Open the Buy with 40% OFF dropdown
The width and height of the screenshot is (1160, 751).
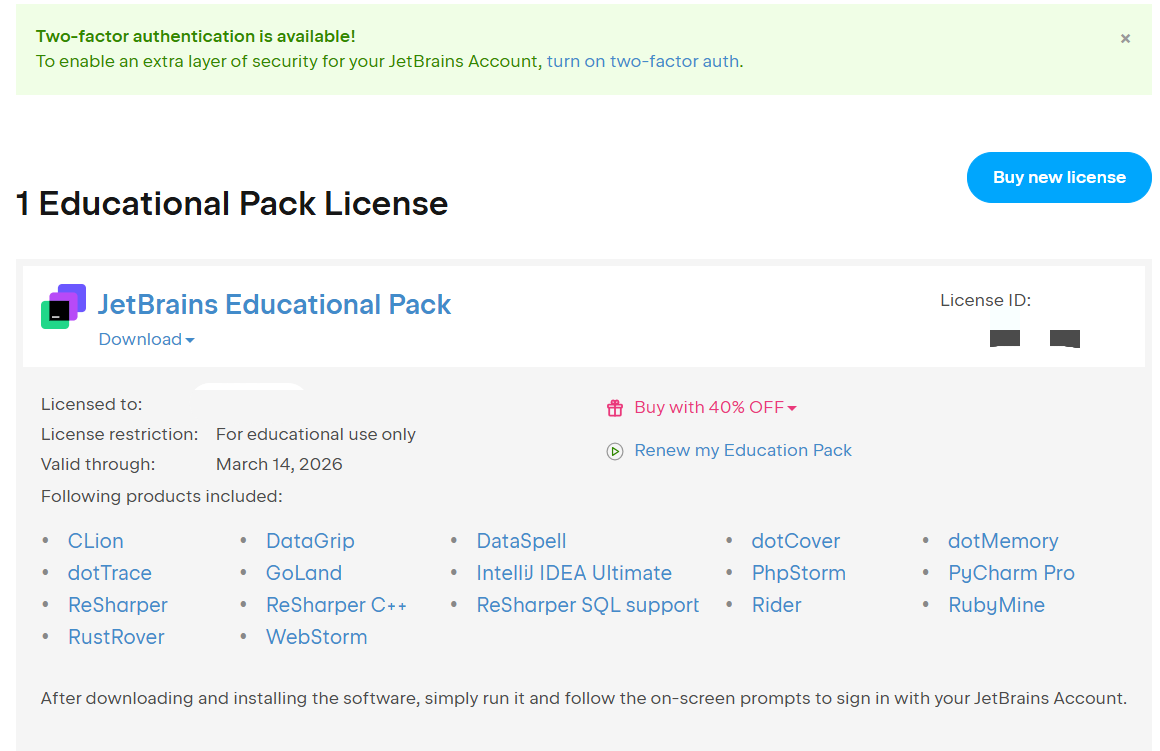tap(715, 408)
